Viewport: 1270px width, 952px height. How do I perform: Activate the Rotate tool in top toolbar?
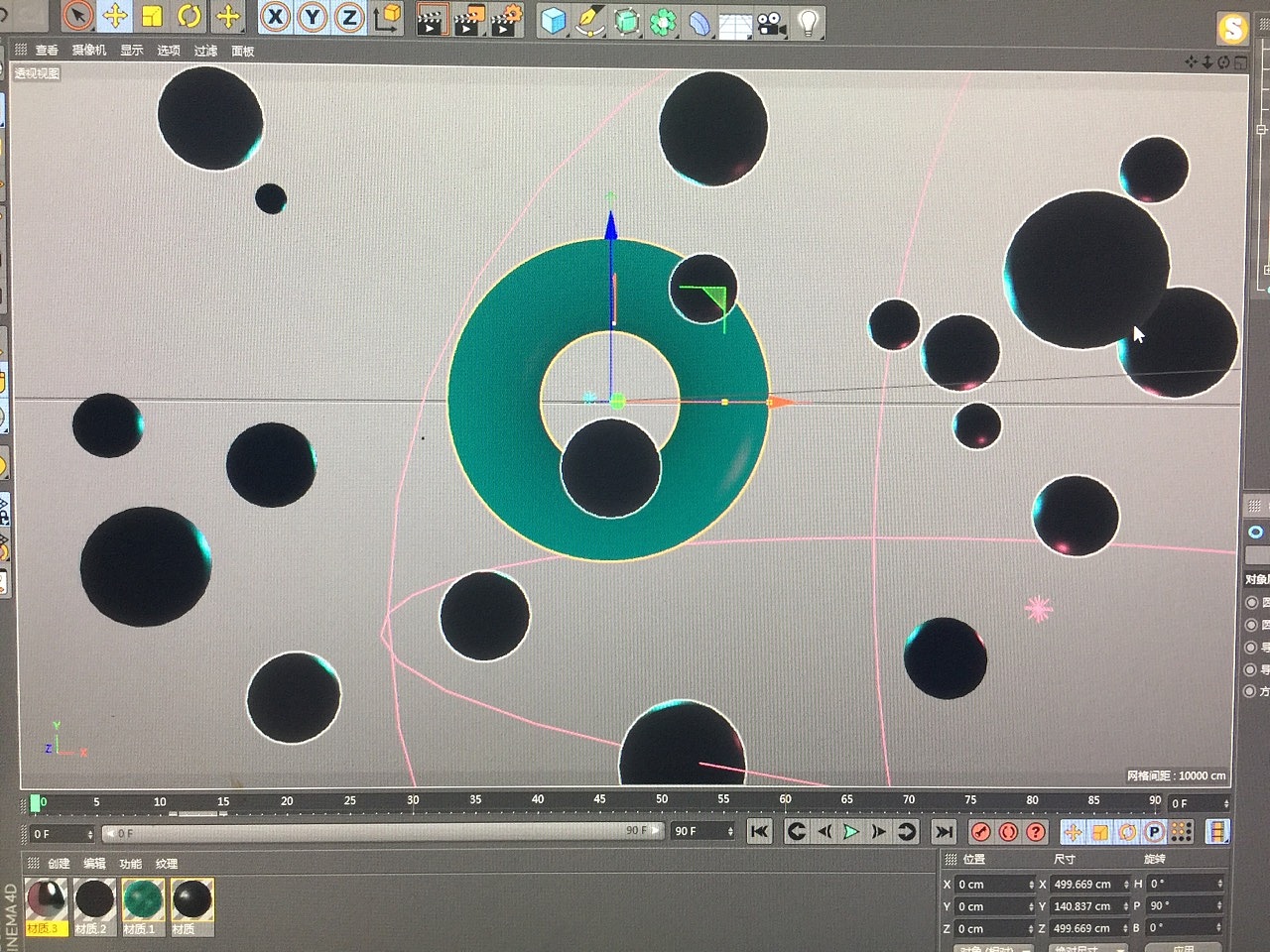pyautogui.click(x=189, y=16)
